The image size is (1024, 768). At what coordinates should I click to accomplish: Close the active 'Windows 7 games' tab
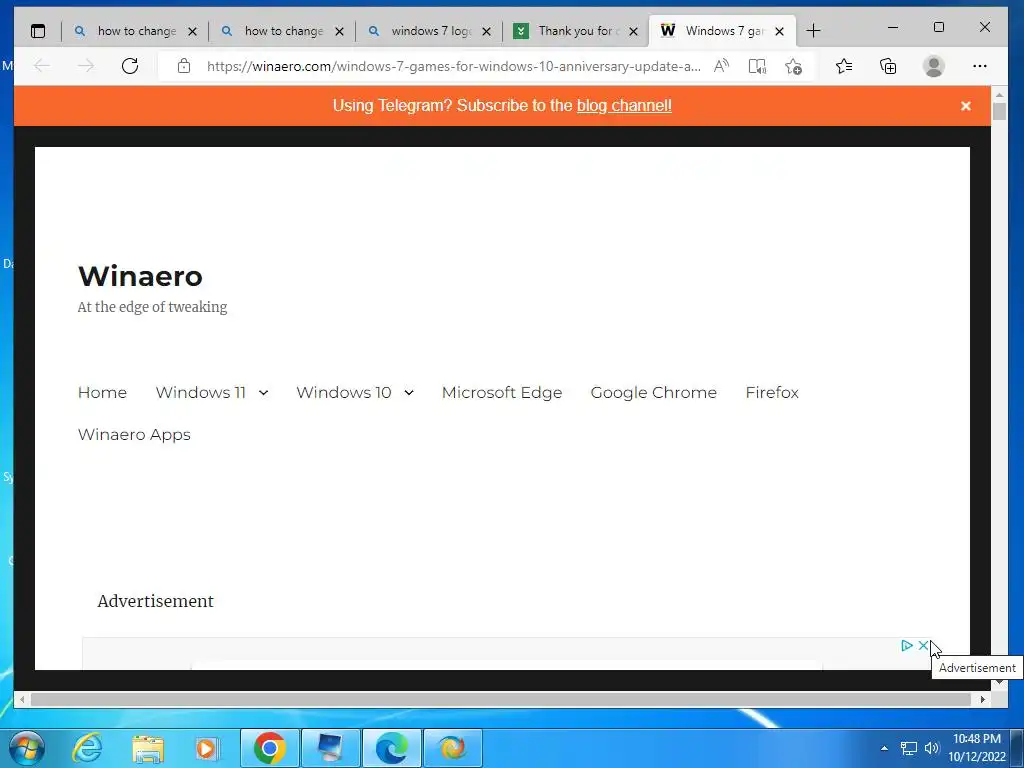click(x=779, y=31)
